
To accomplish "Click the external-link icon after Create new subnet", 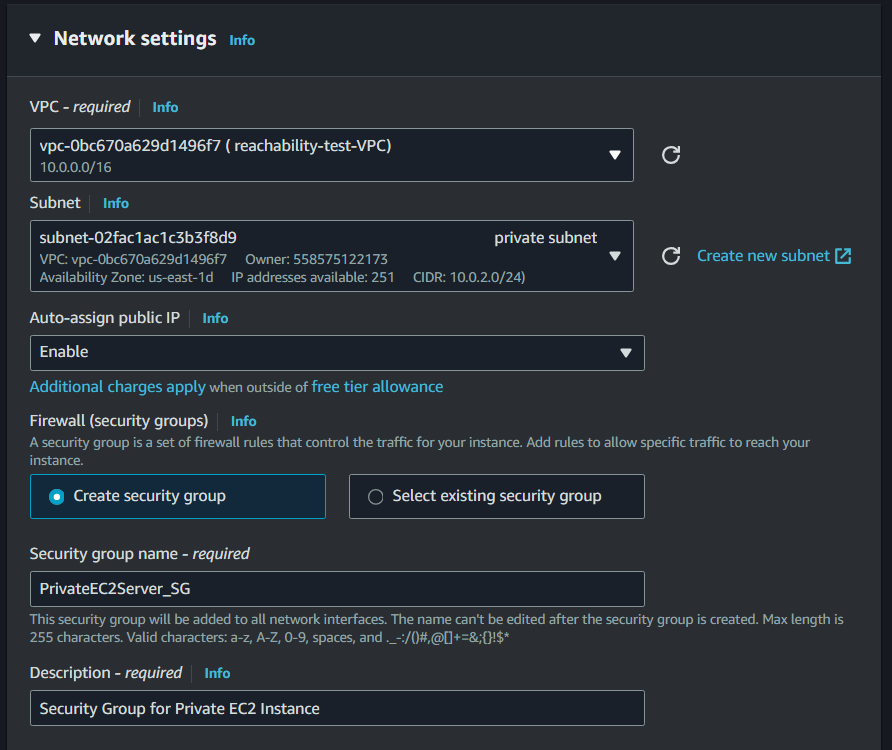I will click(843, 256).
